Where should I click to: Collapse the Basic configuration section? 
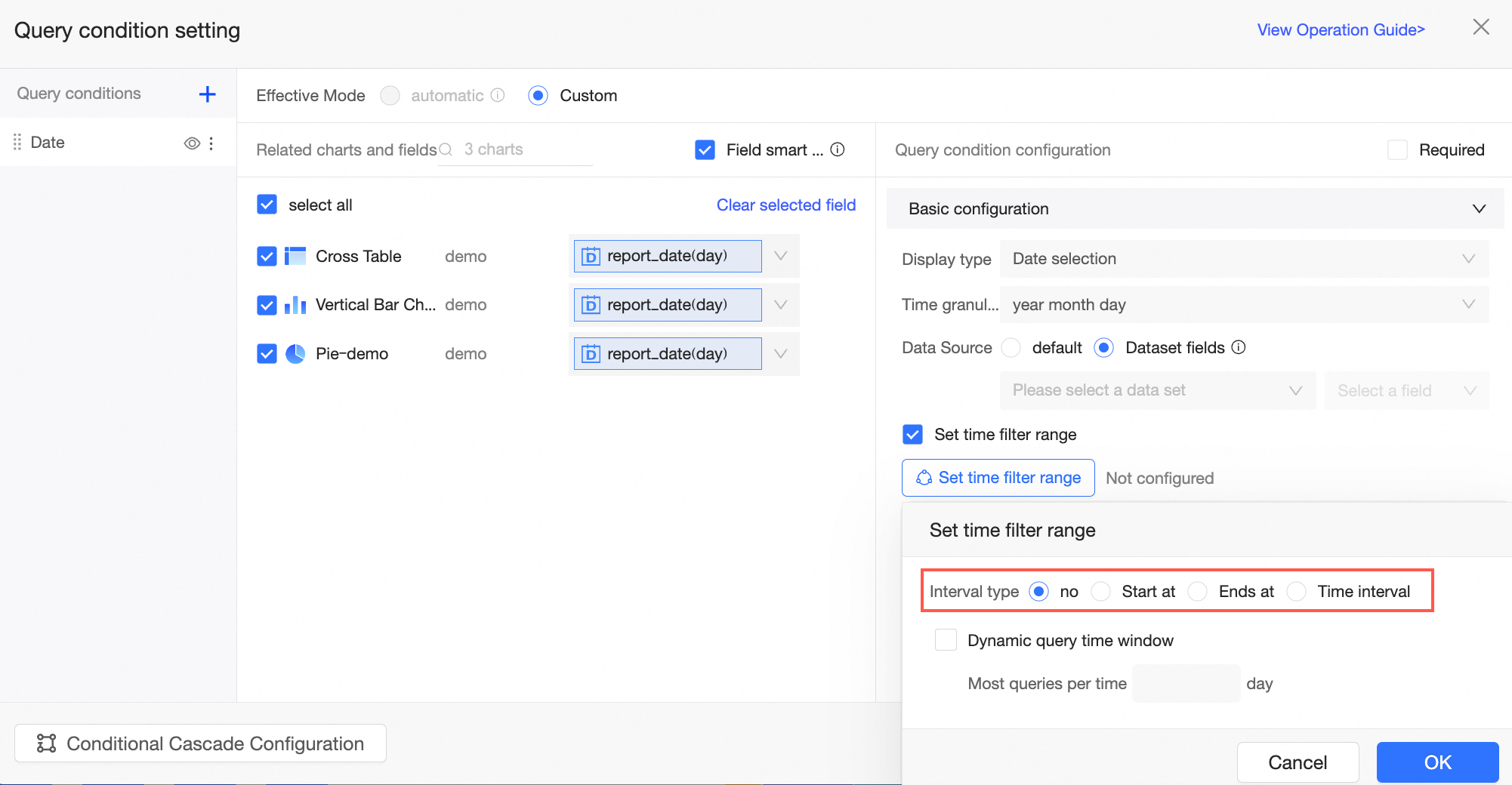[x=1479, y=208]
